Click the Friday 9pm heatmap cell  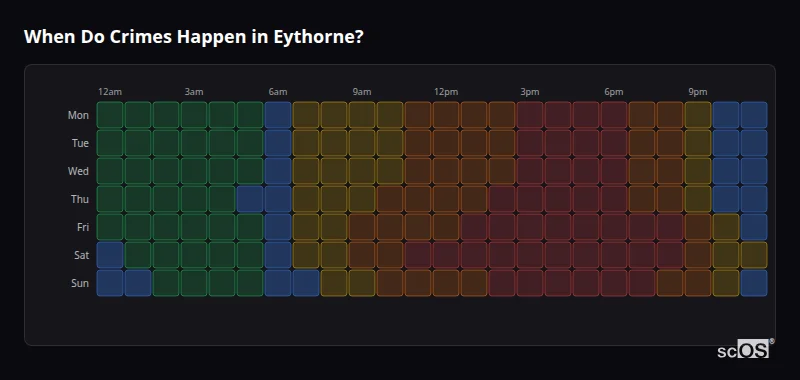pyautogui.click(x=698, y=227)
